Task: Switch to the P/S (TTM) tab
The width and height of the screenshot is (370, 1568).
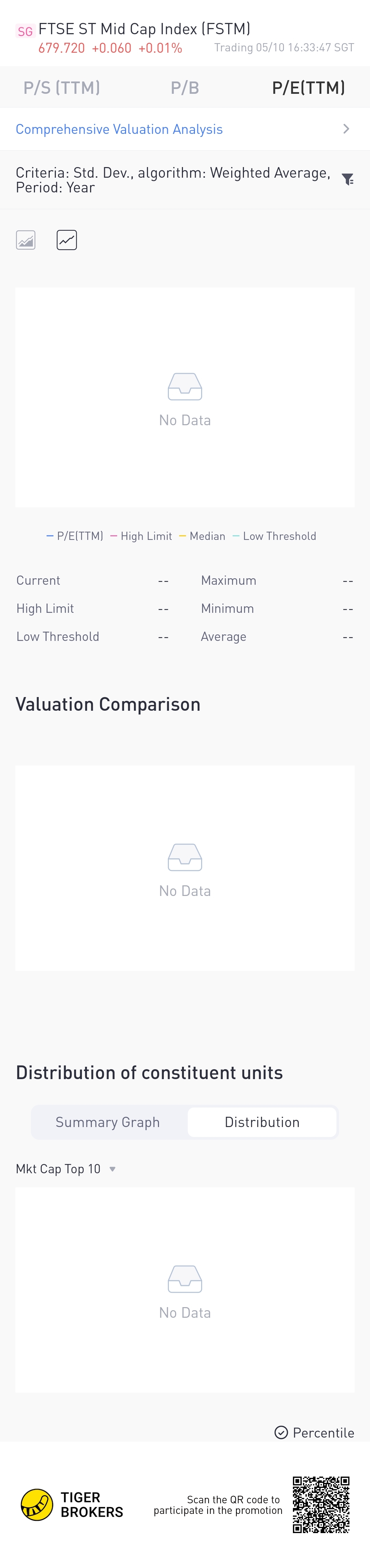Action: click(62, 88)
